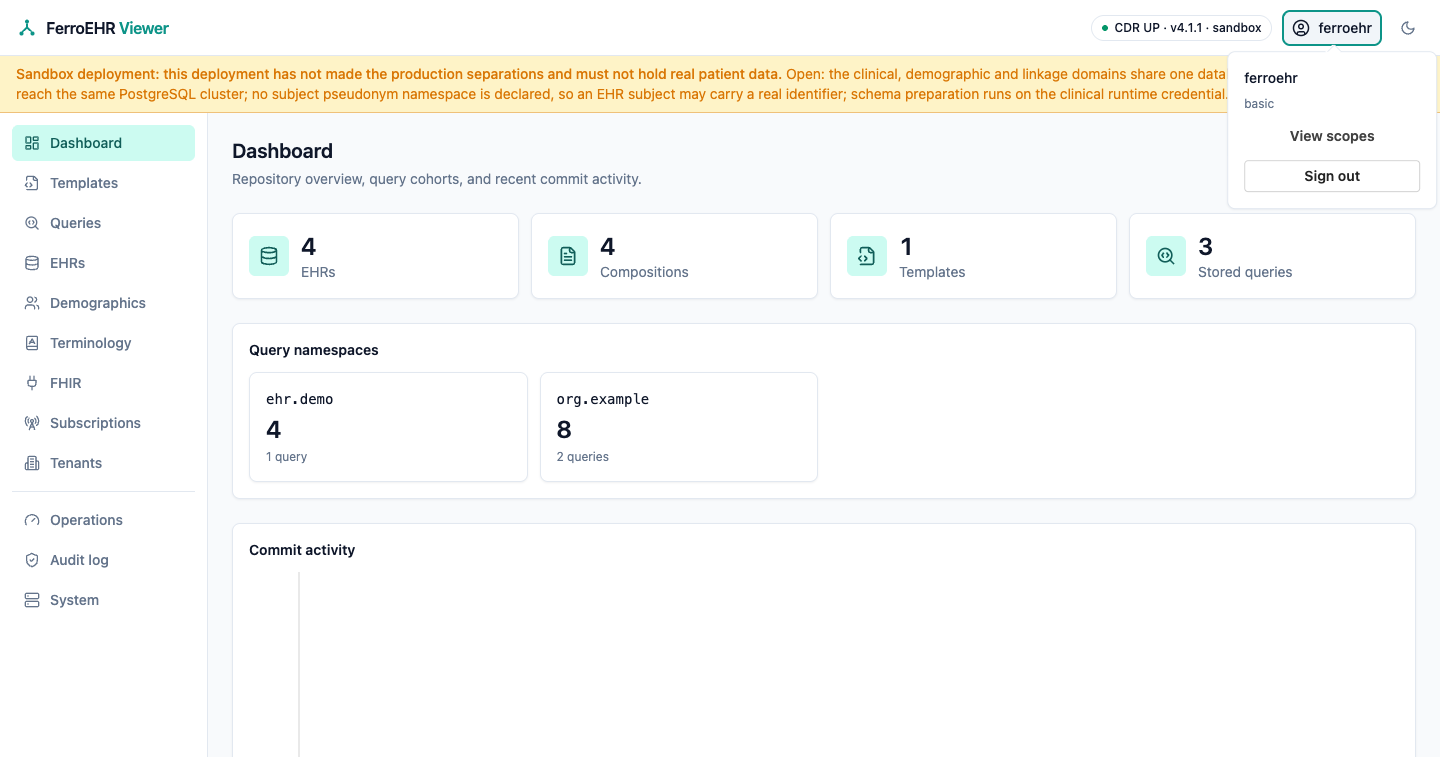1440x757 pixels.
Task: Go to Queries in the sidebar
Action: click(103, 223)
